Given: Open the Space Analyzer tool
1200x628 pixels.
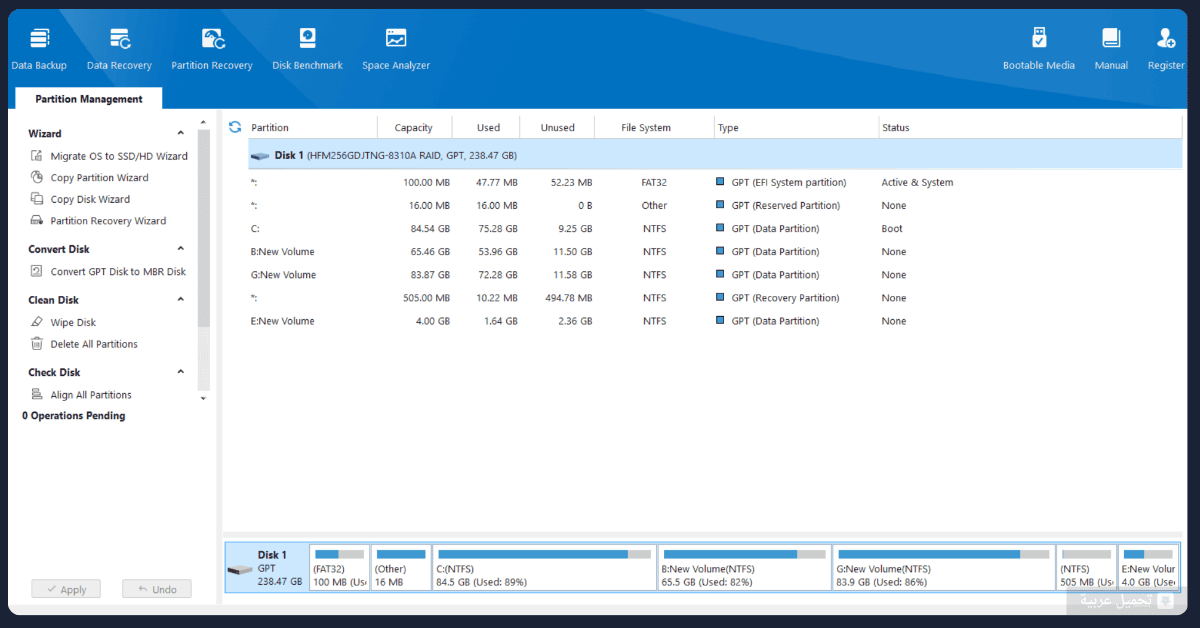Looking at the screenshot, I should click(x=396, y=50).
